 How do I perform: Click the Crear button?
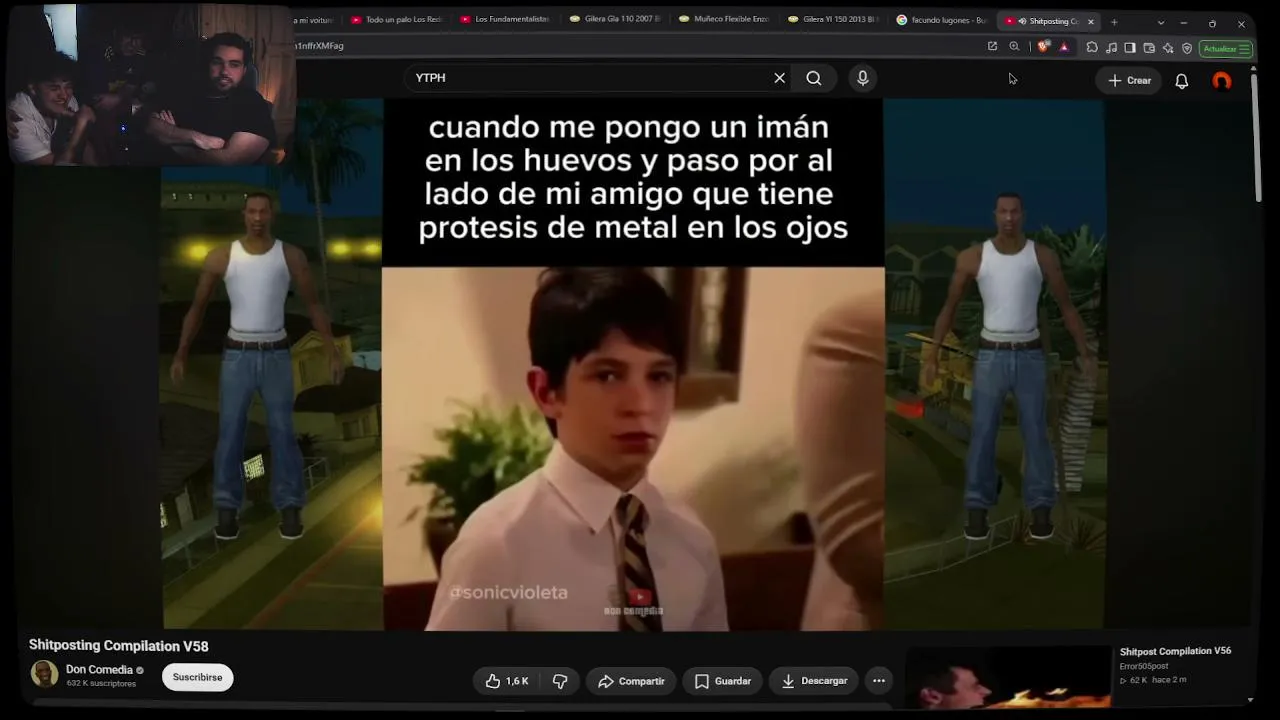click(x=1129, y=81)
